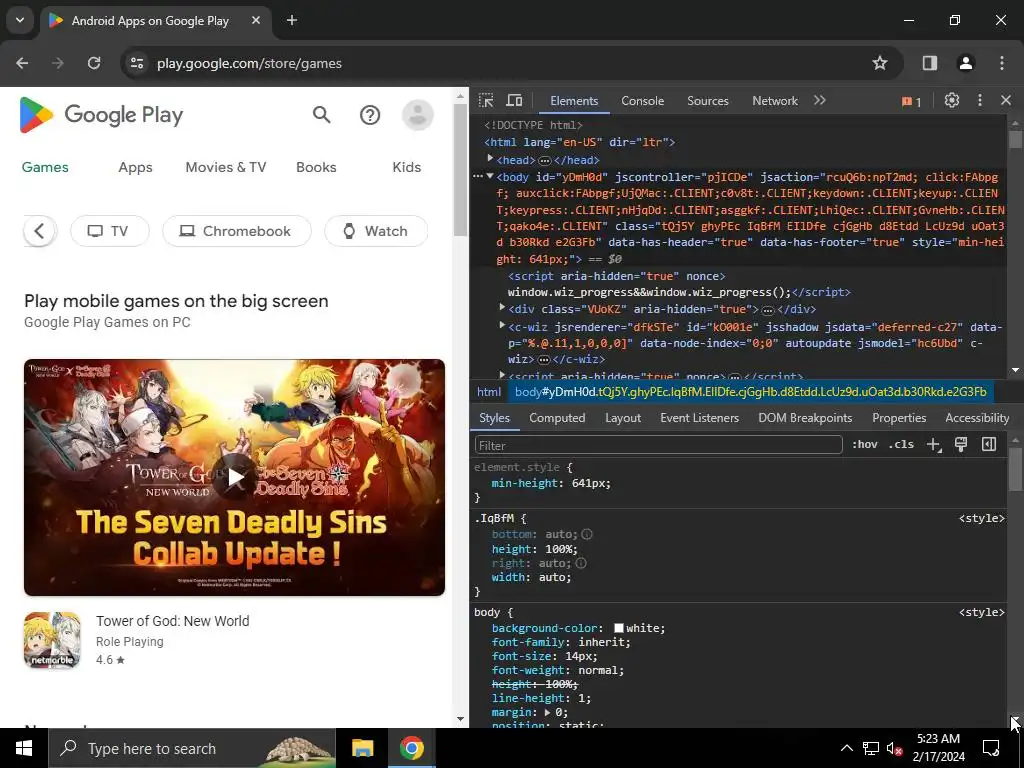This screenshot has height=768, width=1024.
Task: Click the info icon beside right: auto
Action: tap(581, 563)
